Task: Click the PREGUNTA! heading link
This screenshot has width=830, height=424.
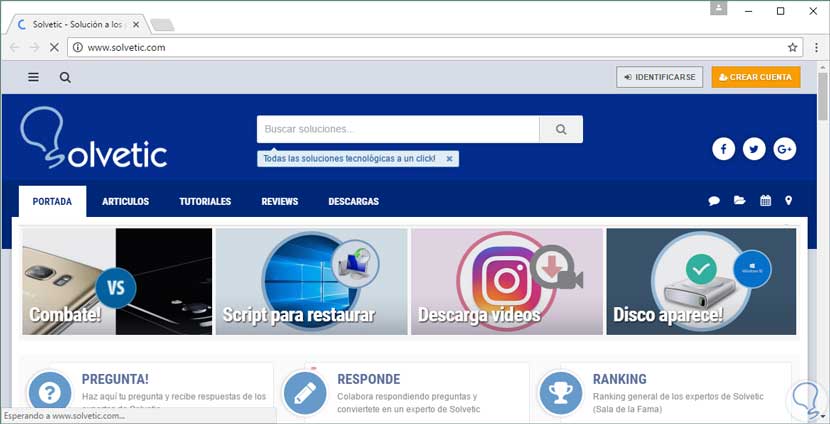Action: click(x=115, y=379)
